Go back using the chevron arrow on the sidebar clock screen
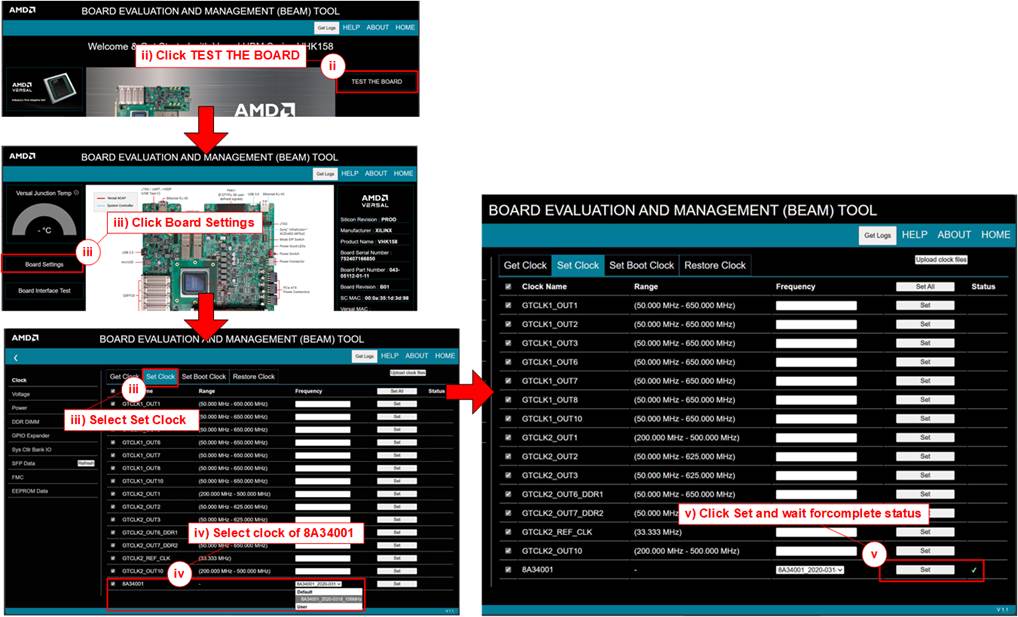The height and width of the screenshot is (617, 1018). pos(16,358)
